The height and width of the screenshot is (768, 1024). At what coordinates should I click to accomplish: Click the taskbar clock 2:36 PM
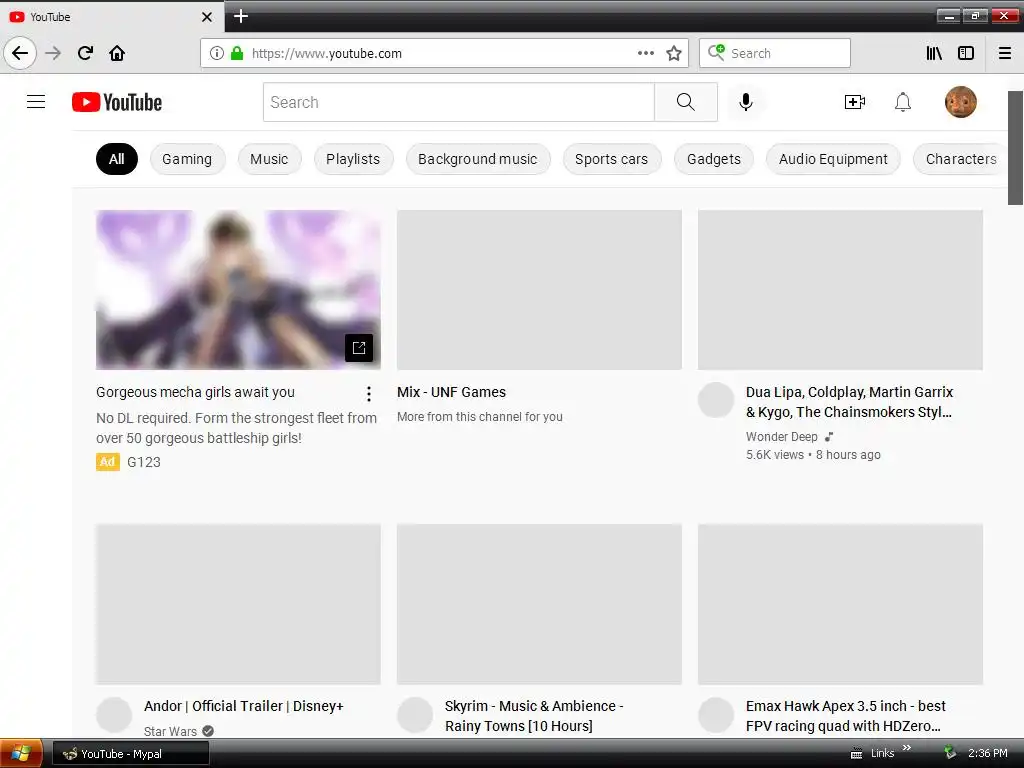coord(987,754)
